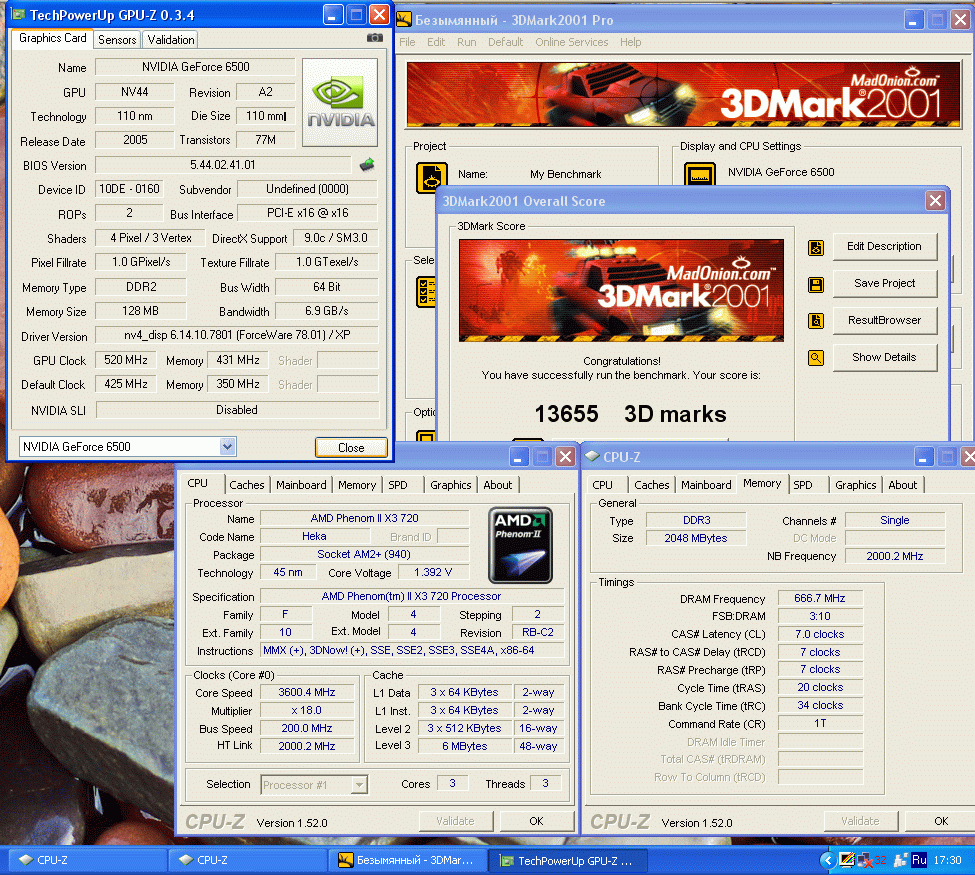The height and width of the screenshot is (875, 975).
Task: Click the AMD Phenom II logo in CPU-Z
Action: [x=520, y=545]
